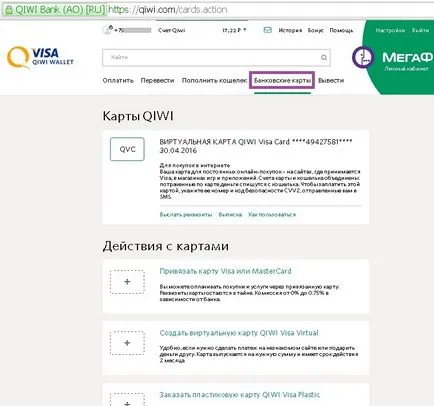Select the Оплатить menu item
This screenshot has height=406, width=434.
pos(118,80)
